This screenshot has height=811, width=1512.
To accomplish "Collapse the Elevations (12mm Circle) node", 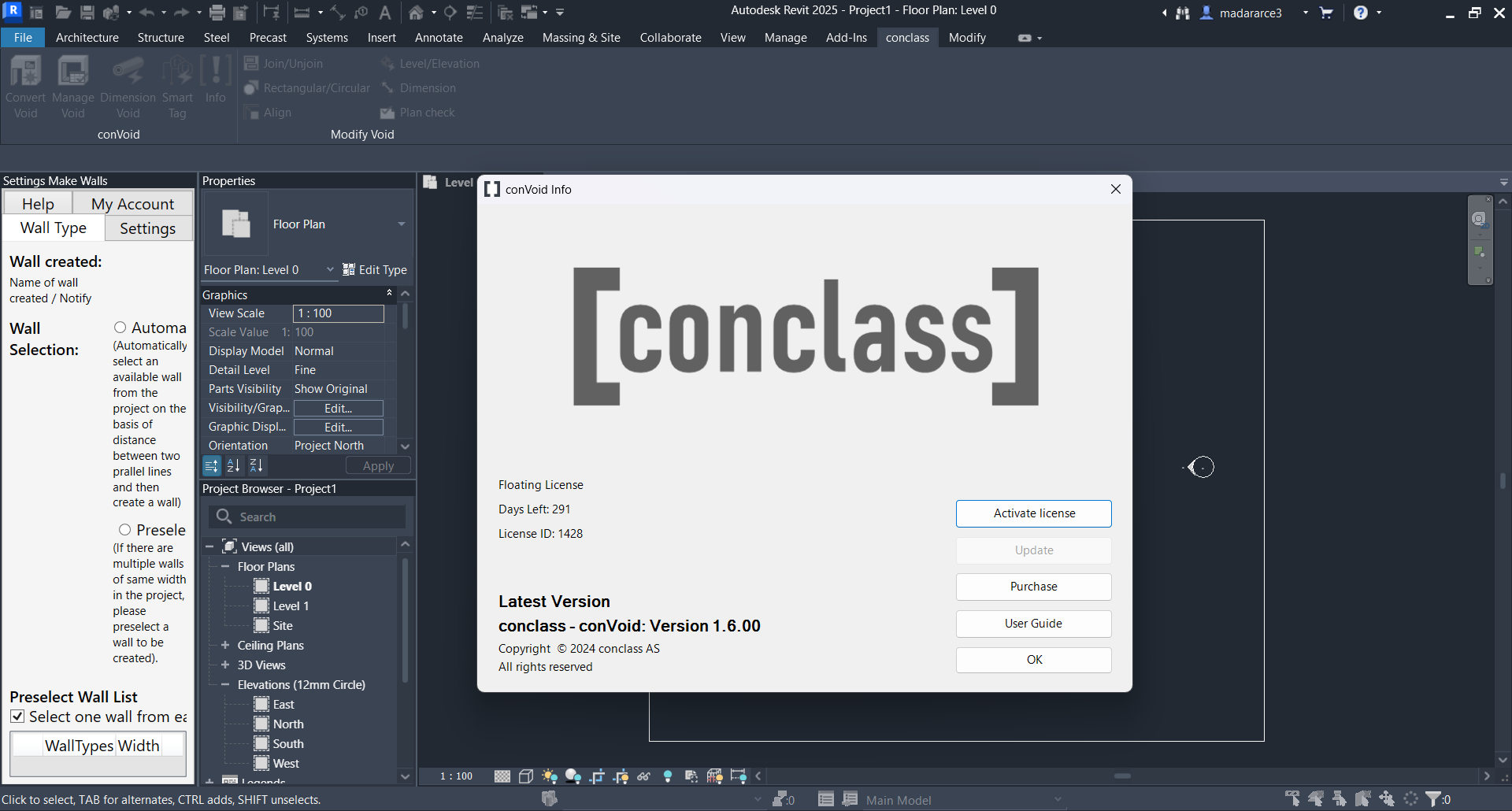I will [x=225, y=685].
